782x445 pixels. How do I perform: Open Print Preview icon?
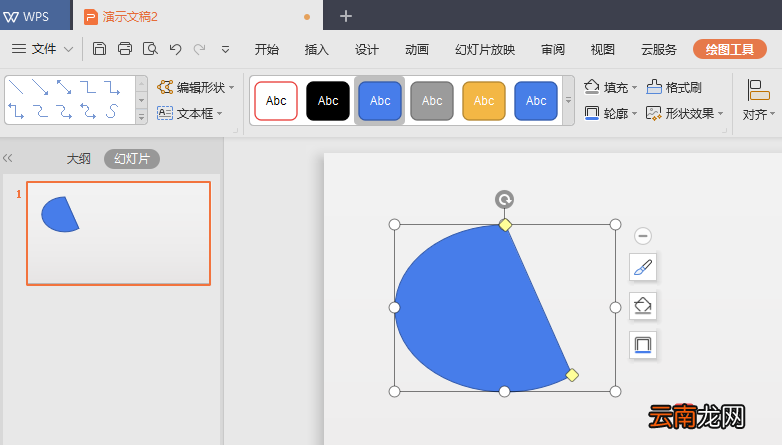click(150, 49)
